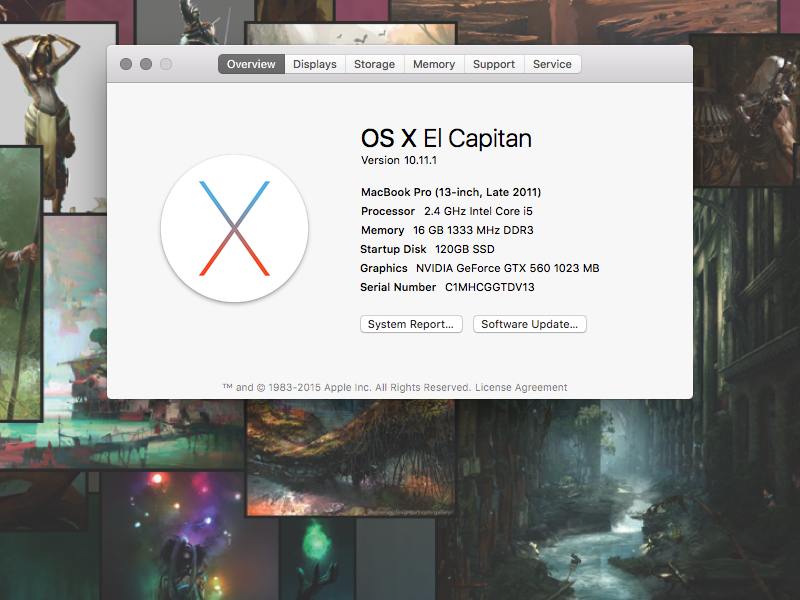Screen dimensions: 800x600
Task: Click the 16 GB 1333 MHz DDR3 value
Action: pos(473,230)
